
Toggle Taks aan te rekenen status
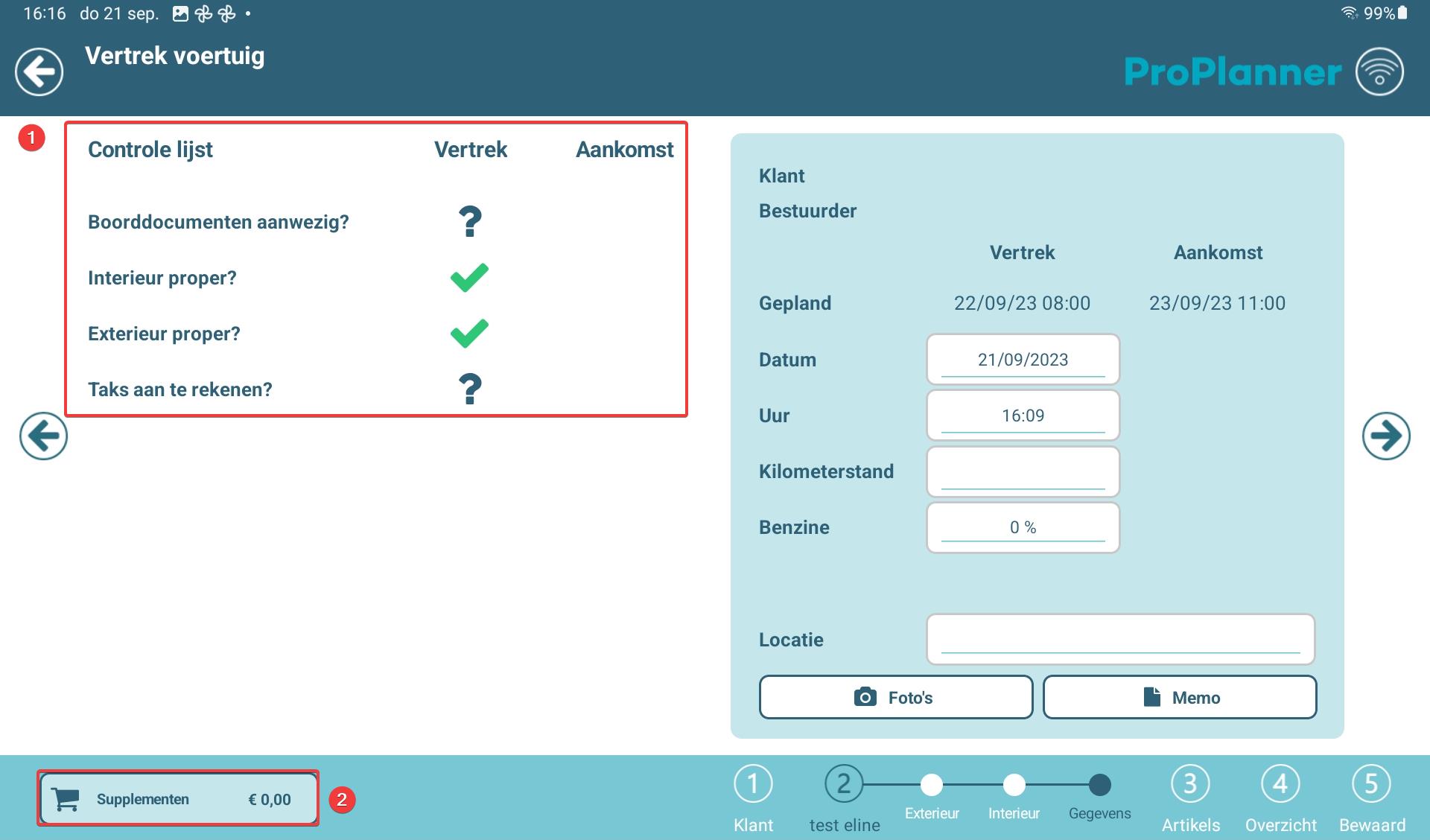coord(470,389)
